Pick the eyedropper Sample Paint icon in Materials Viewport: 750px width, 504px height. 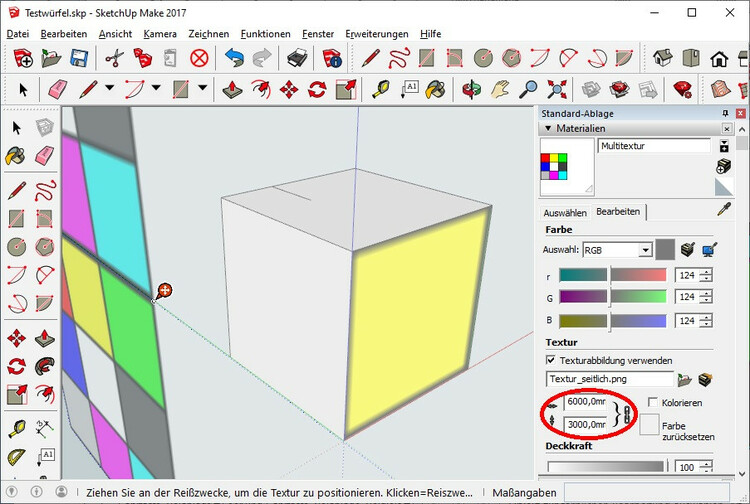coord(724,209)
